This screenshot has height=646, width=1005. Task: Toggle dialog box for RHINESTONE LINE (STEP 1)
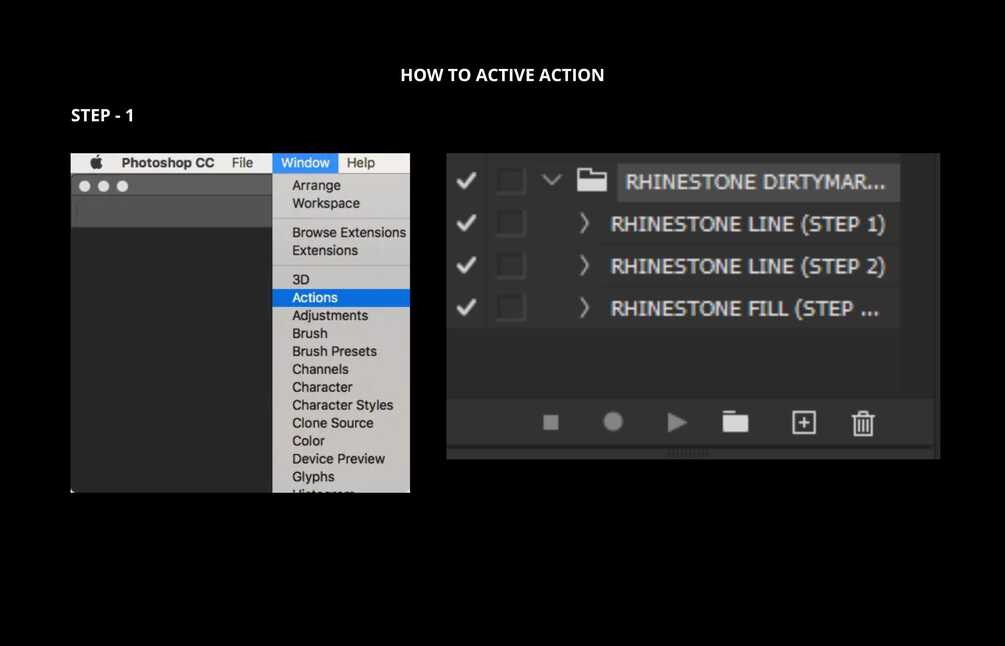coord(510,224)
